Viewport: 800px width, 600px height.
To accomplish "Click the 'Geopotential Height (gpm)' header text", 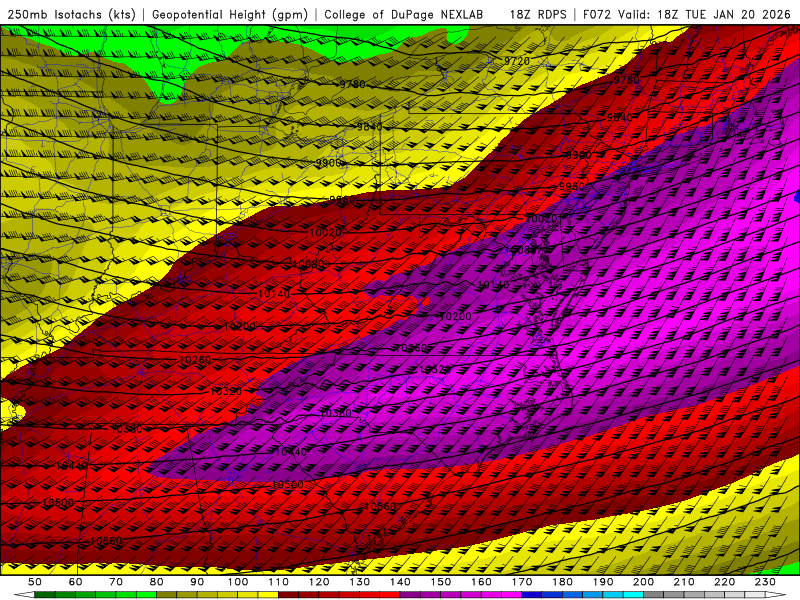I will (230, 15).
